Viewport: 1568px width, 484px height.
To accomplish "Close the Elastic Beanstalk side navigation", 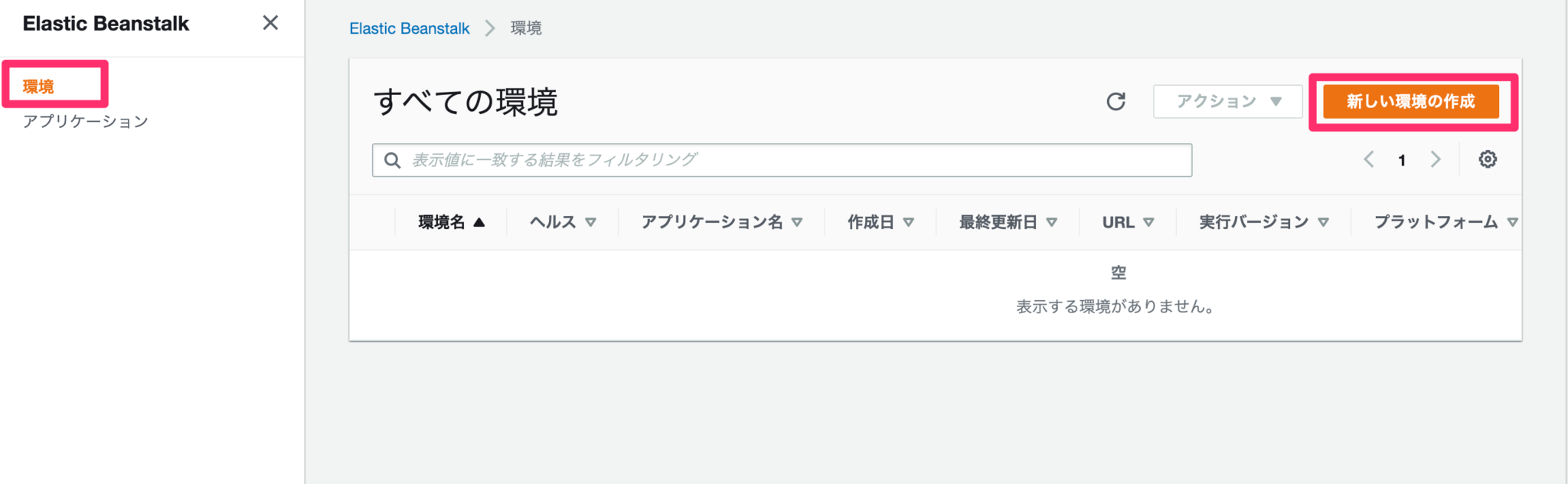I will tap(269, 24).
